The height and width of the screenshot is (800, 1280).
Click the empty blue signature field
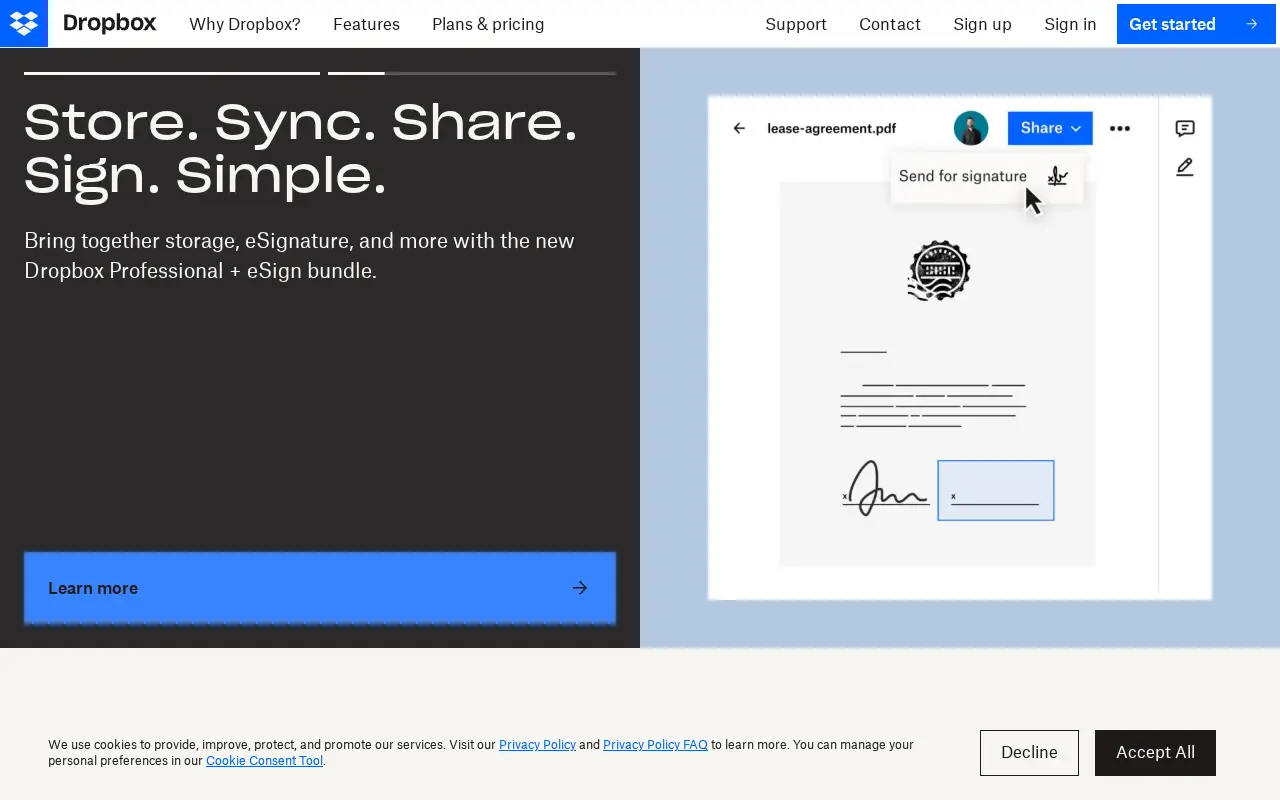click(x=996, y=490)
